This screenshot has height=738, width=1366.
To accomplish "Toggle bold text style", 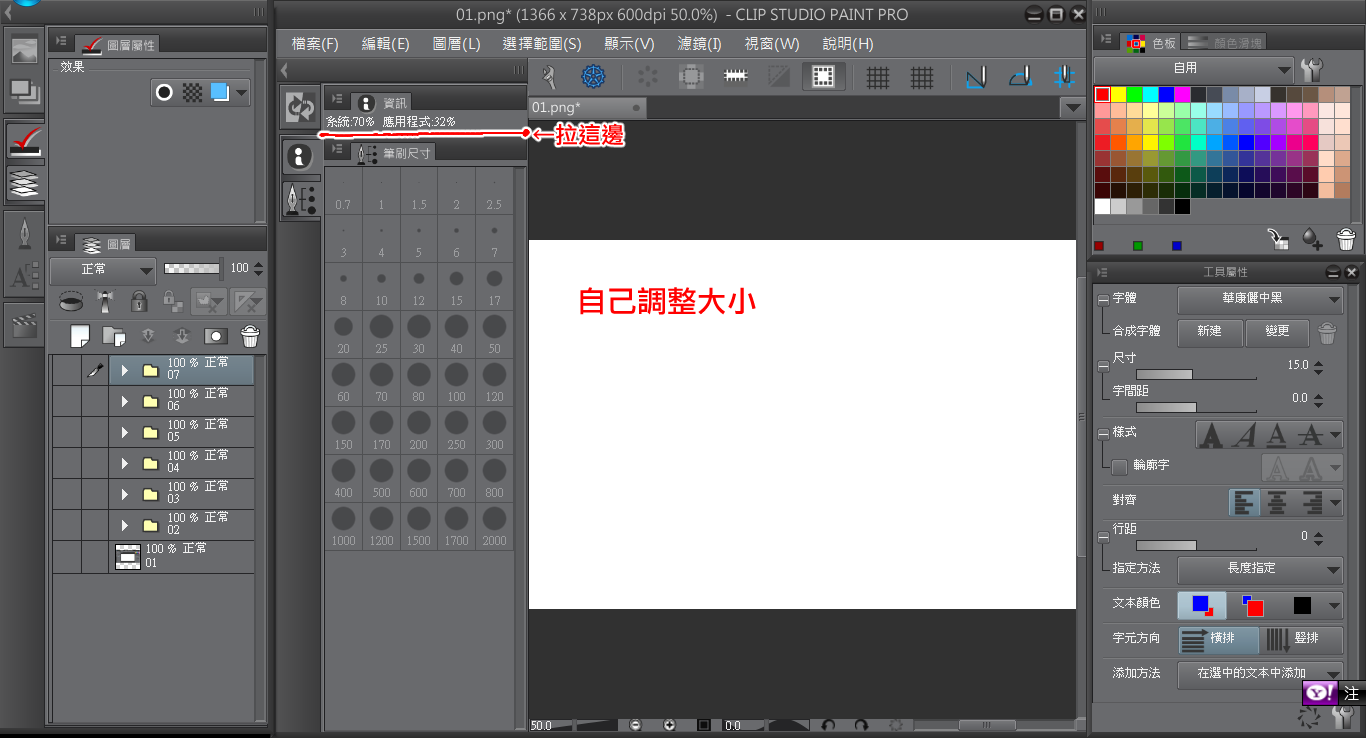I will tap(1210, 435).
